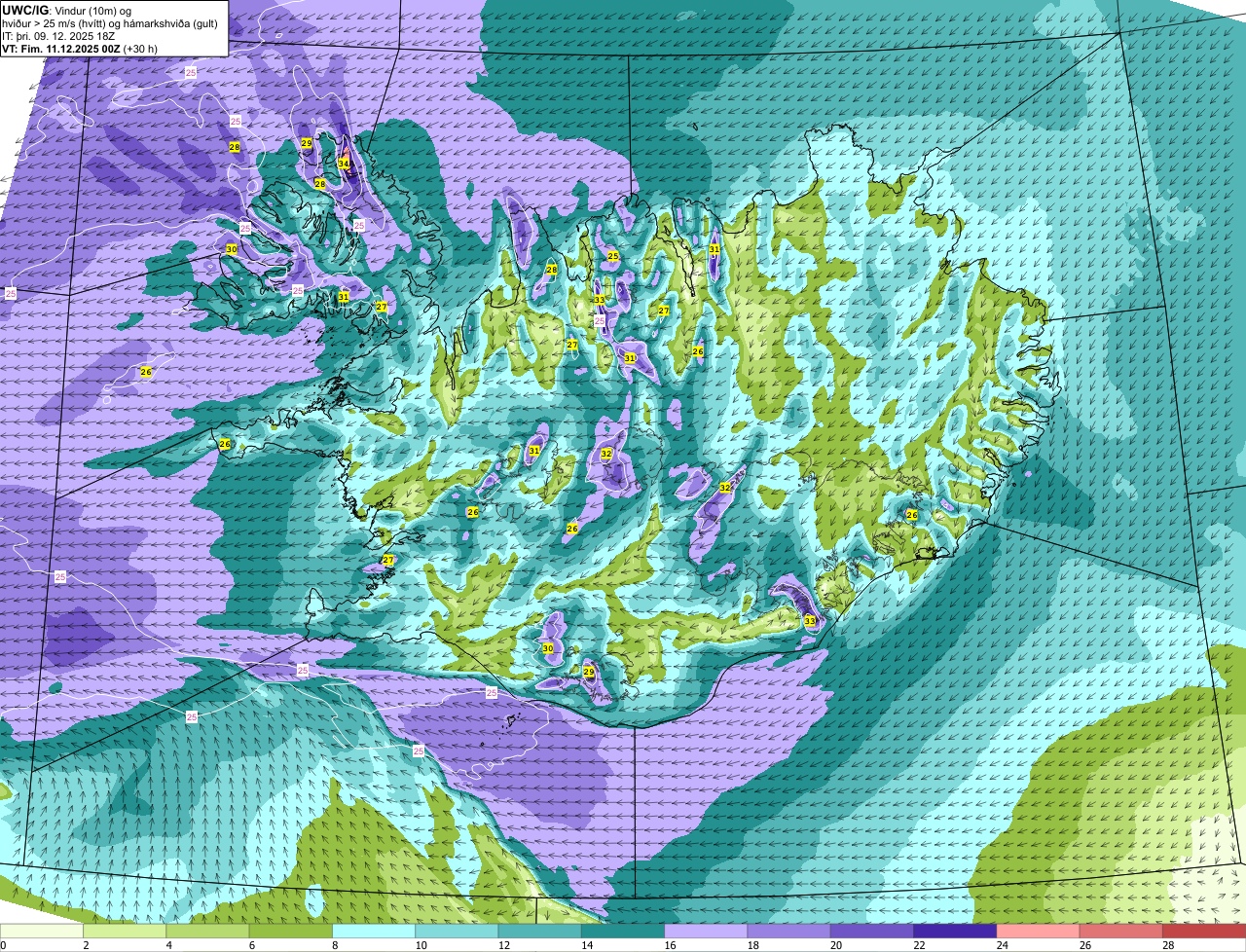
Task: Select the 16–18 lavender color scale swatch
Action: (706, 932)
